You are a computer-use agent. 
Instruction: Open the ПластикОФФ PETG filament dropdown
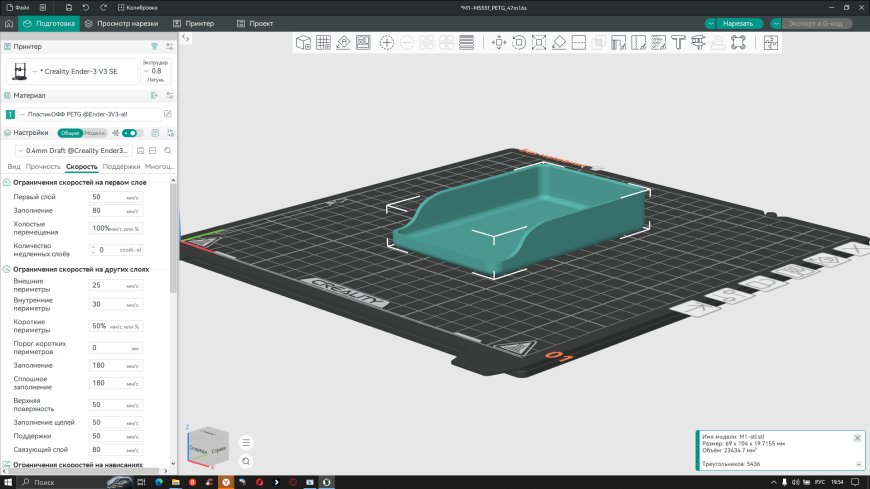[89, 114]
